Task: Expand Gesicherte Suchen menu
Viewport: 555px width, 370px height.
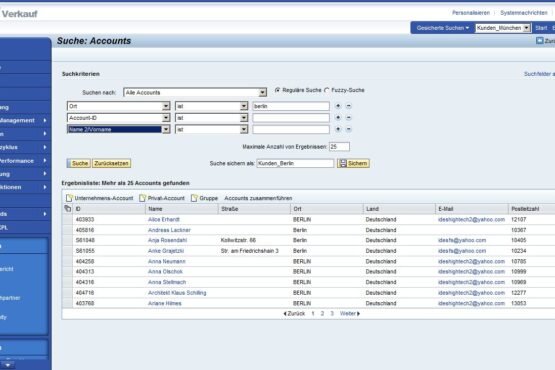Action: pos(442,28)
